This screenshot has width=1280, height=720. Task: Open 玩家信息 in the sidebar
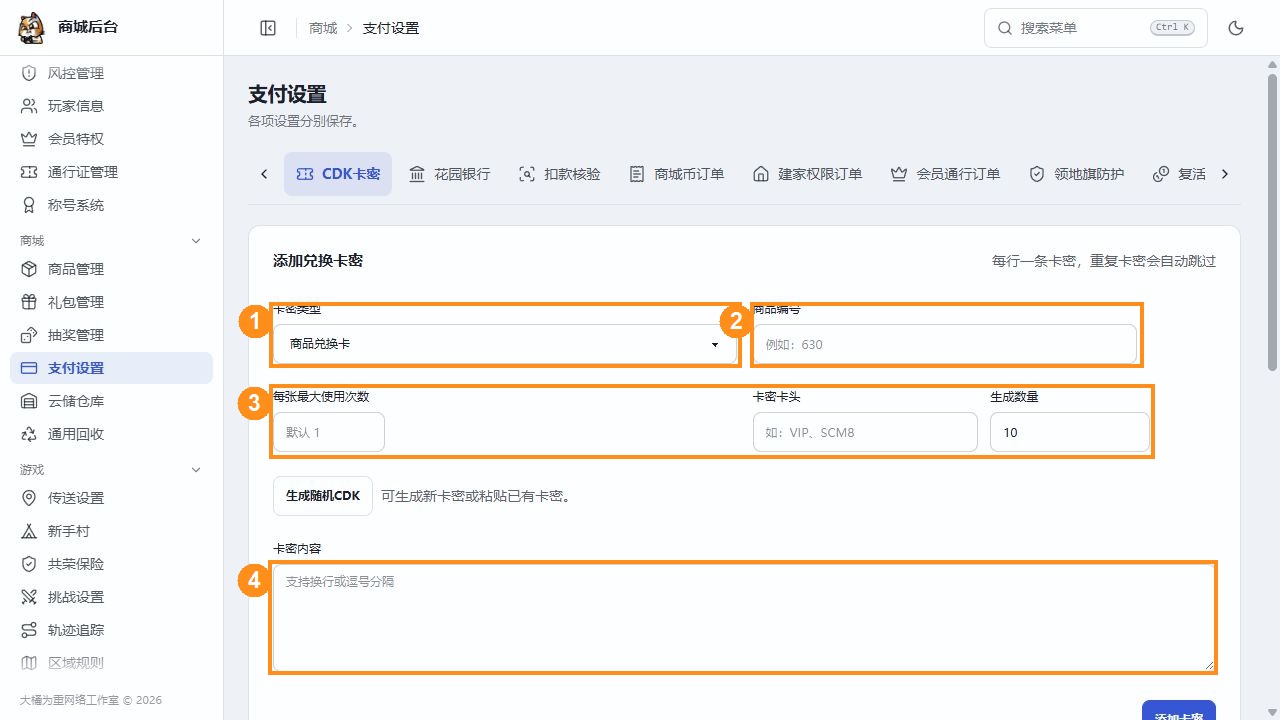[x=111, y=106]
